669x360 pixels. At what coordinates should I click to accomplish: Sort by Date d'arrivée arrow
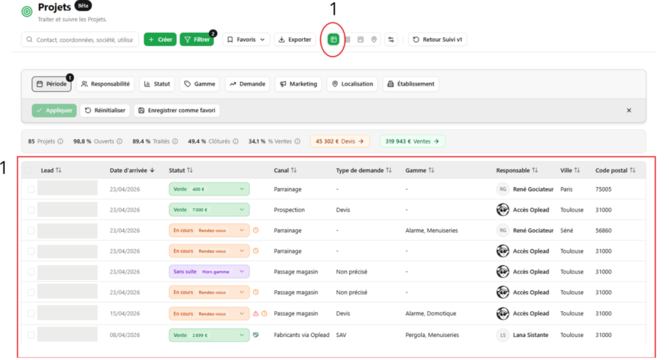[152, 170]
